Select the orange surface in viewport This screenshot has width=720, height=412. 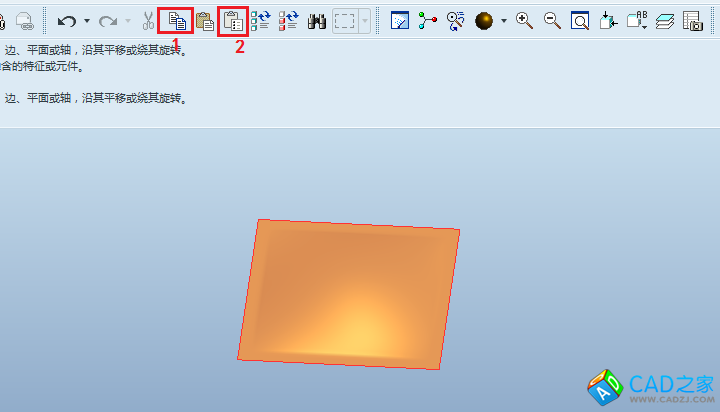click(x=350, y=292)
